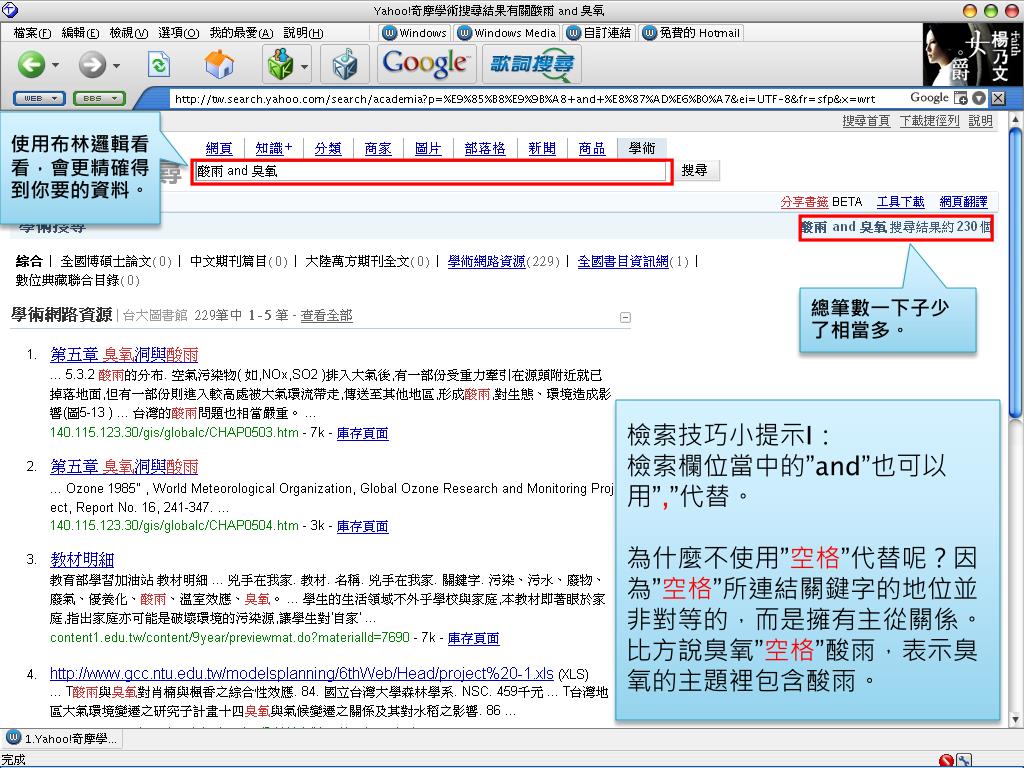Image resolution: width=1024 pixels, height=768 pixels.
Task: Click the red blocked icon in status bar
Action: click(946, 760)
